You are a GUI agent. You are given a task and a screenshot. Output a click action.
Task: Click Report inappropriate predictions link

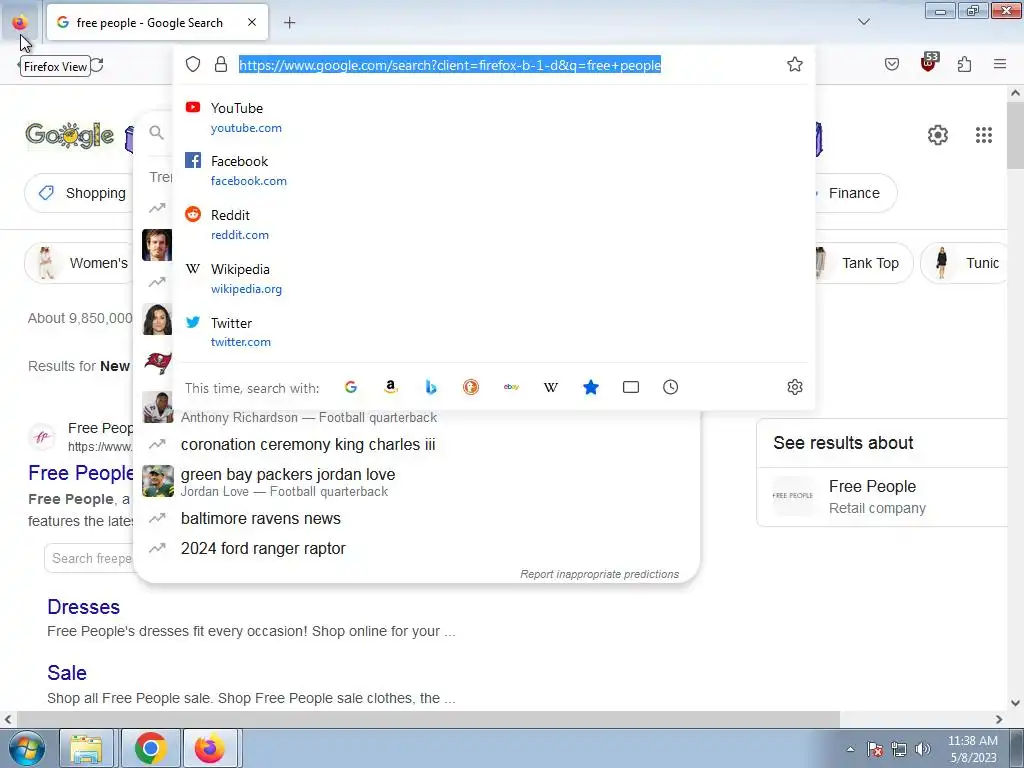point(600,574)
